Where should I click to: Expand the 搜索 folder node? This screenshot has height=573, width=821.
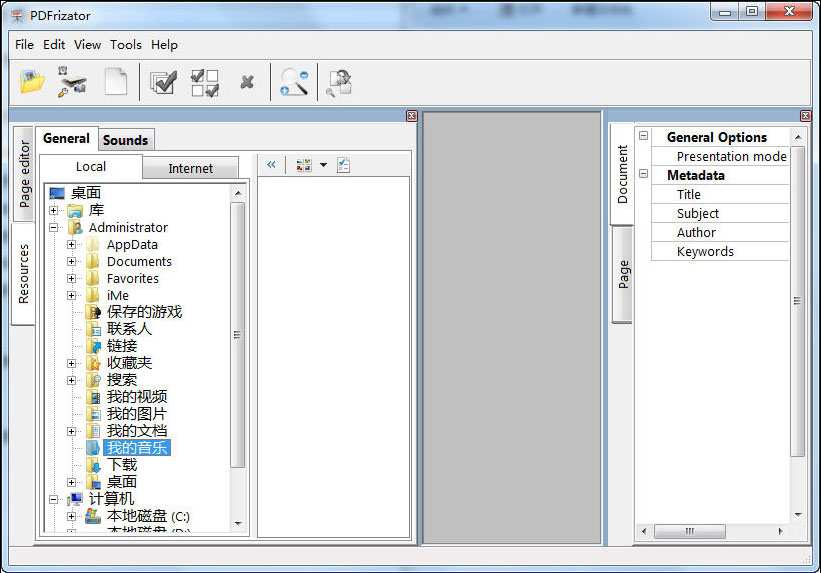point(72,380)
